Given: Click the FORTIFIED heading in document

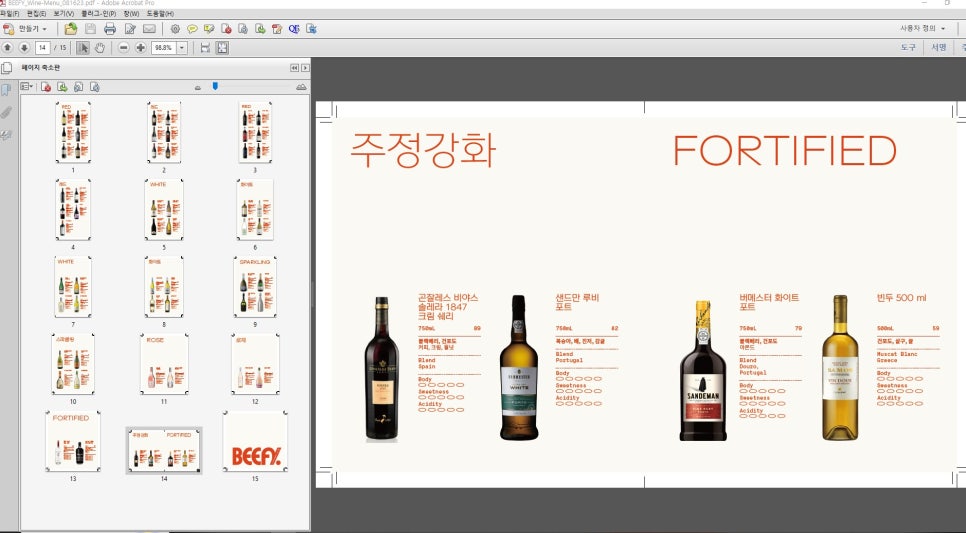Looking at the screenshot, I should pyautogui.click(x=784, y=150).
